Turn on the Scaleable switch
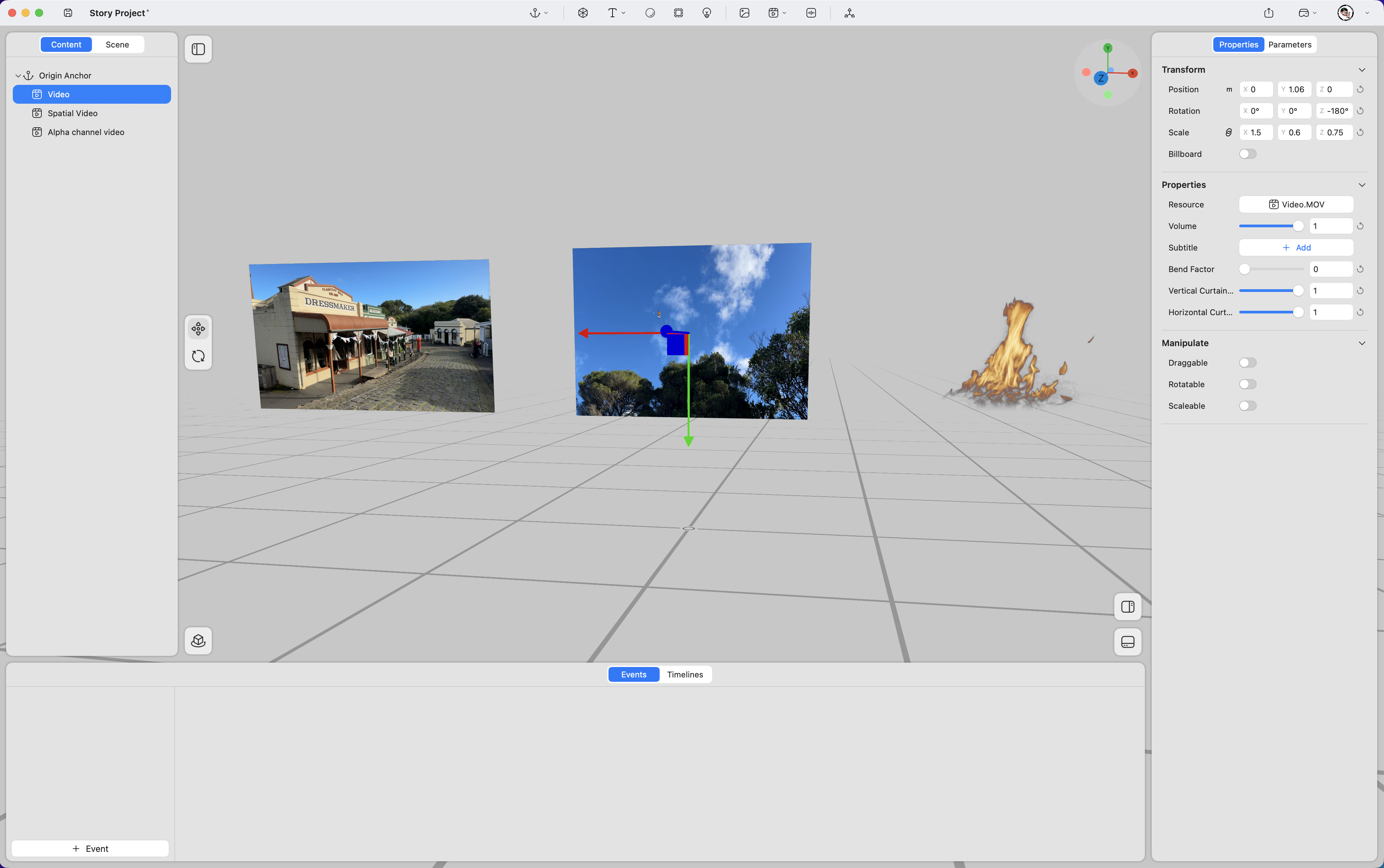The image size is (1384, 868). pos(1247,406)
